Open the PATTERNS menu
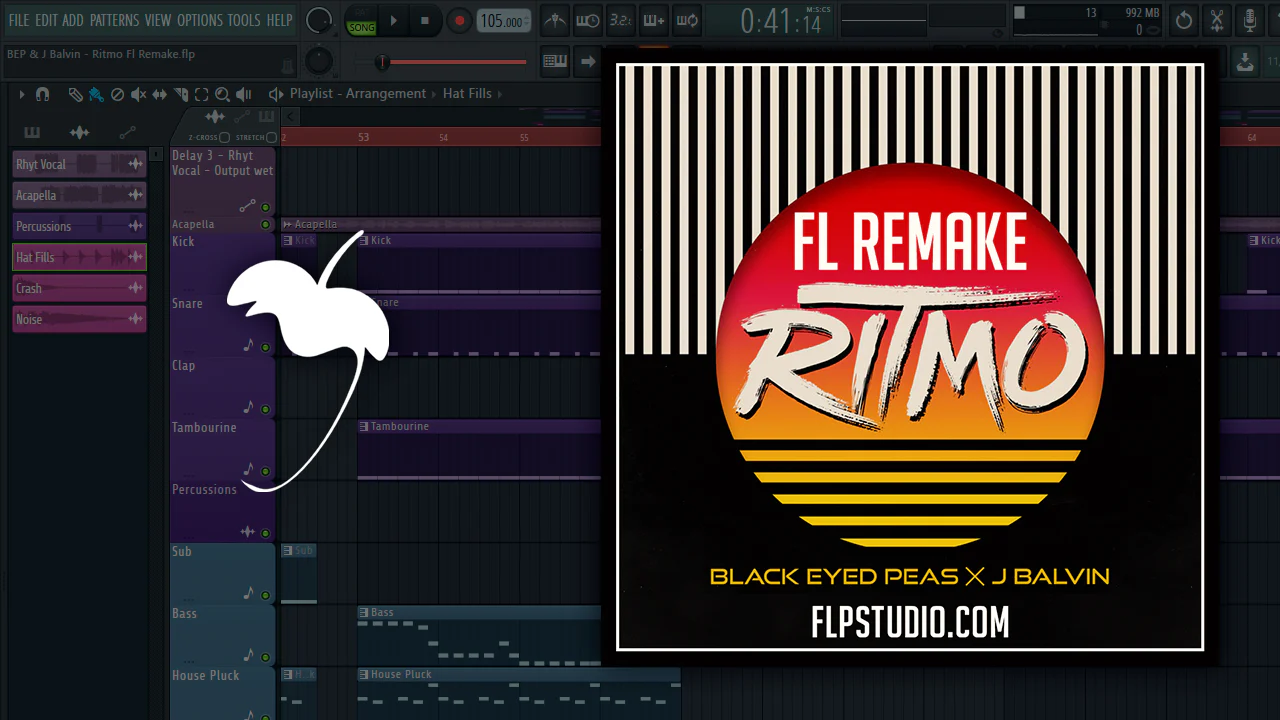The height and width of the screenshot is (720, 1280). (x=114, y=20)
